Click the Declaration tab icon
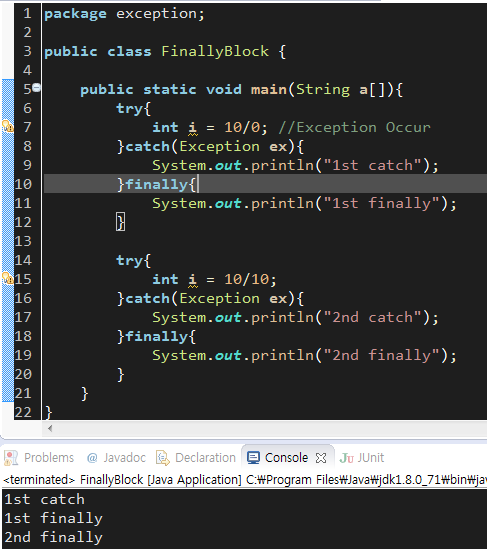Image resolution: width=487 pixels, height=549 pixels. 163,458
